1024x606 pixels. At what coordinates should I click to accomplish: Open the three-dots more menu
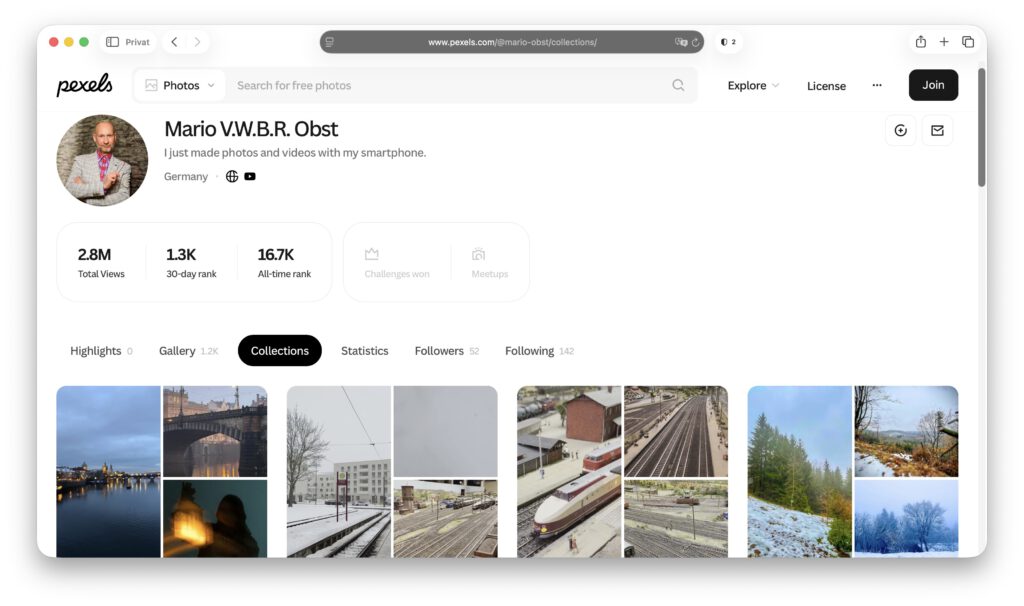(x=877, y=86)
